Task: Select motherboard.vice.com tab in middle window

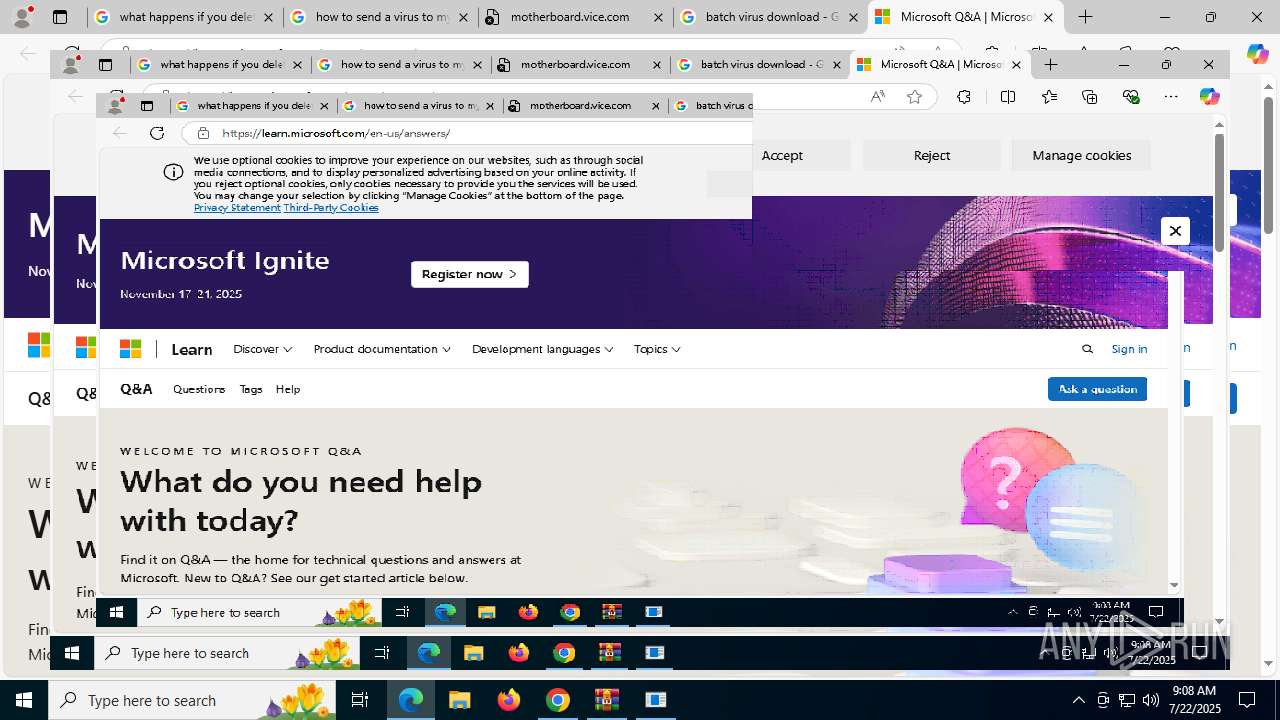Action: click(579, 64)
